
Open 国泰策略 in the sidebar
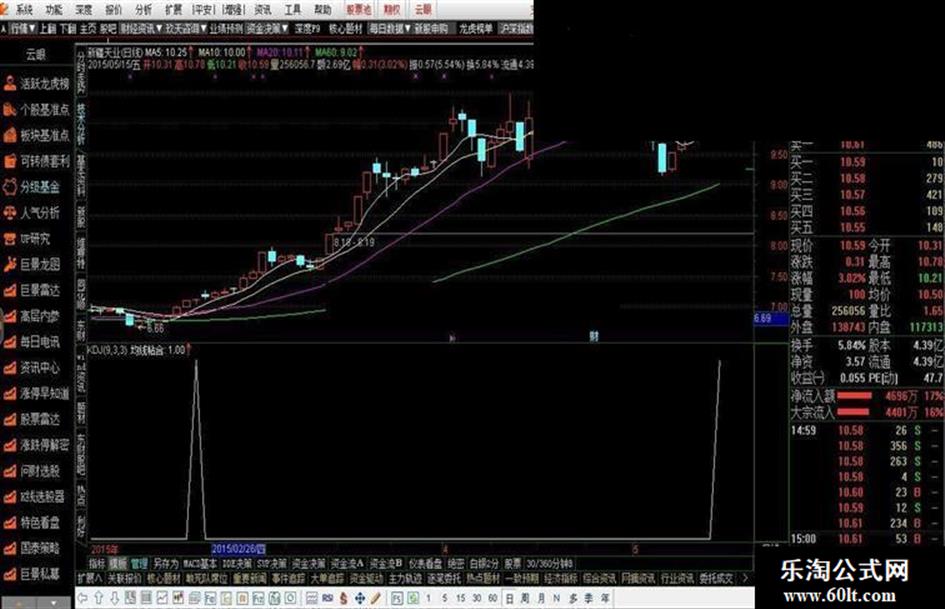pyautogui.click(x=31, y=548)
